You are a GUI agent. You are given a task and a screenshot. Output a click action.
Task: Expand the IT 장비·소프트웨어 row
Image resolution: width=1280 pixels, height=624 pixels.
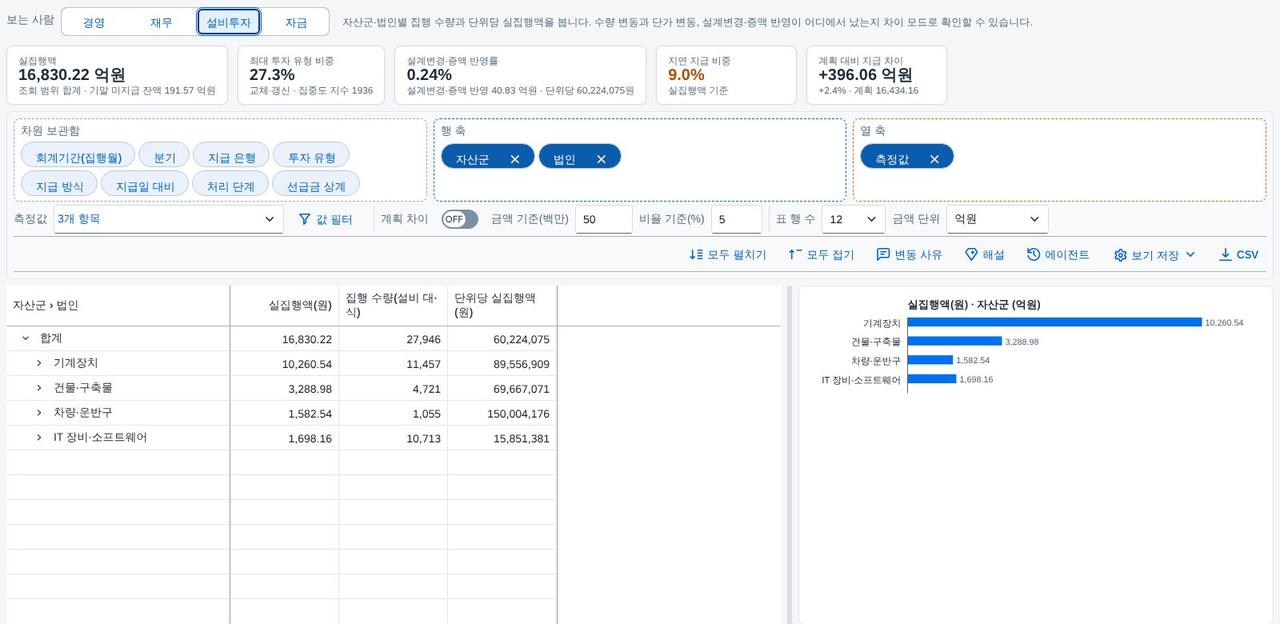(x=39, y=438)
